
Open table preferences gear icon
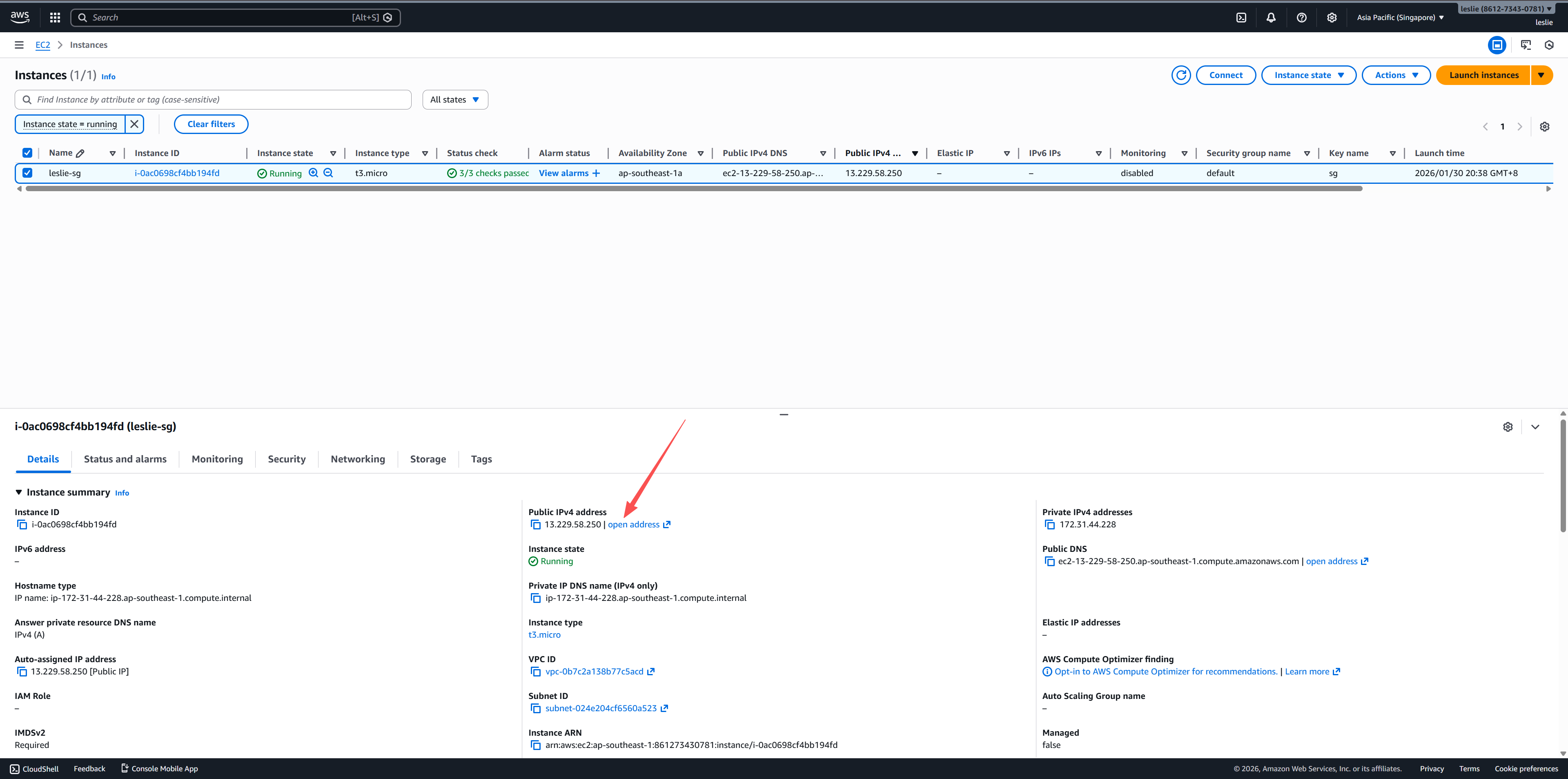[x=1544, y=127]
